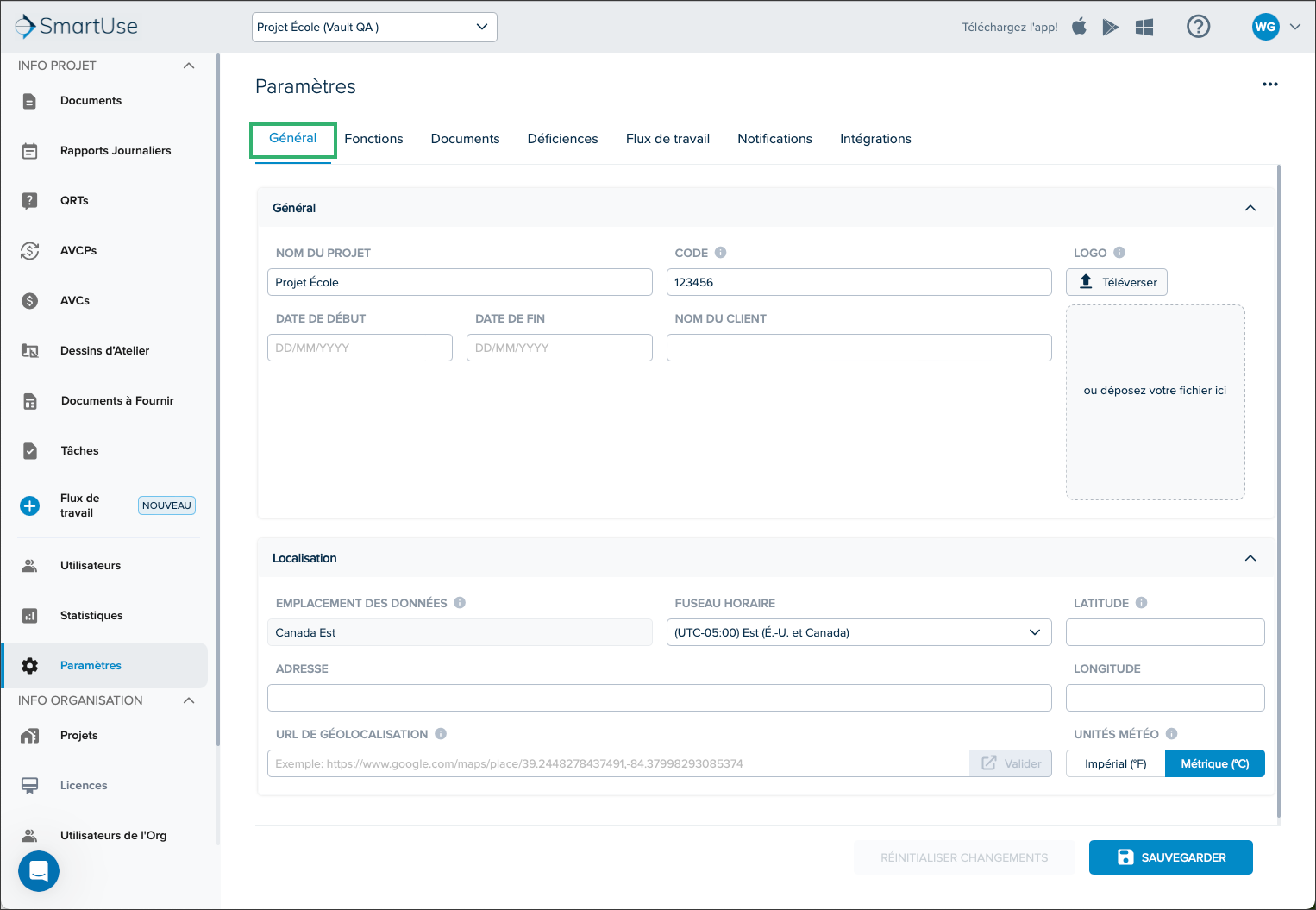Click the Téléverser logo upload button
1316x910 pixels.
1117,282
